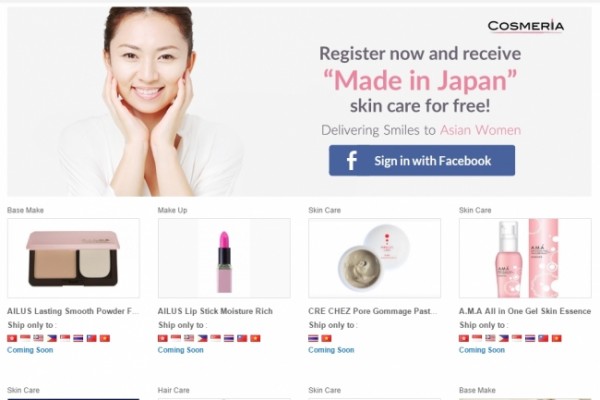This screenshot has width=600, height=400.
Task: Click the Facebook logo on the sign-in button
Action: pyautogui.click(x=352, y=160)
